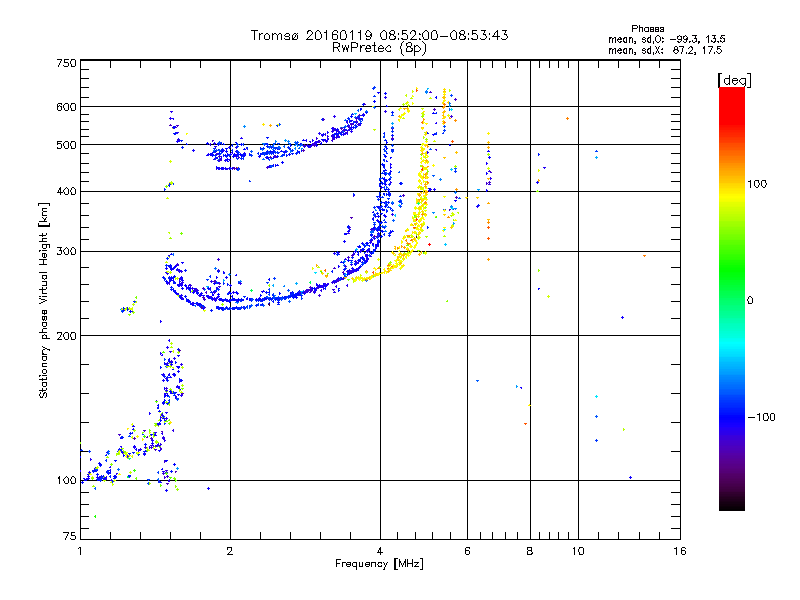Click the '75' y-axis tick label
The height and width of the screenshot is (600, 800).
70,536
